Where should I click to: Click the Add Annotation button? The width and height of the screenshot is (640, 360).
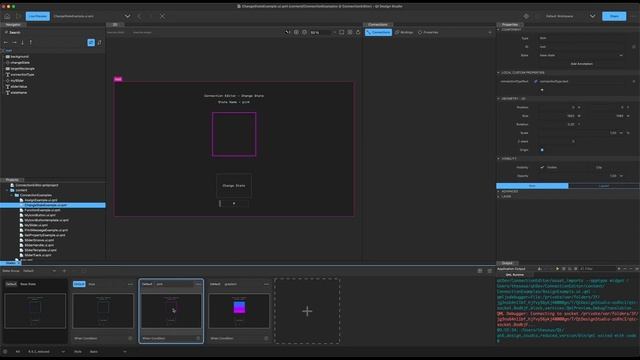pyautogui.click(x=581, y=64)
